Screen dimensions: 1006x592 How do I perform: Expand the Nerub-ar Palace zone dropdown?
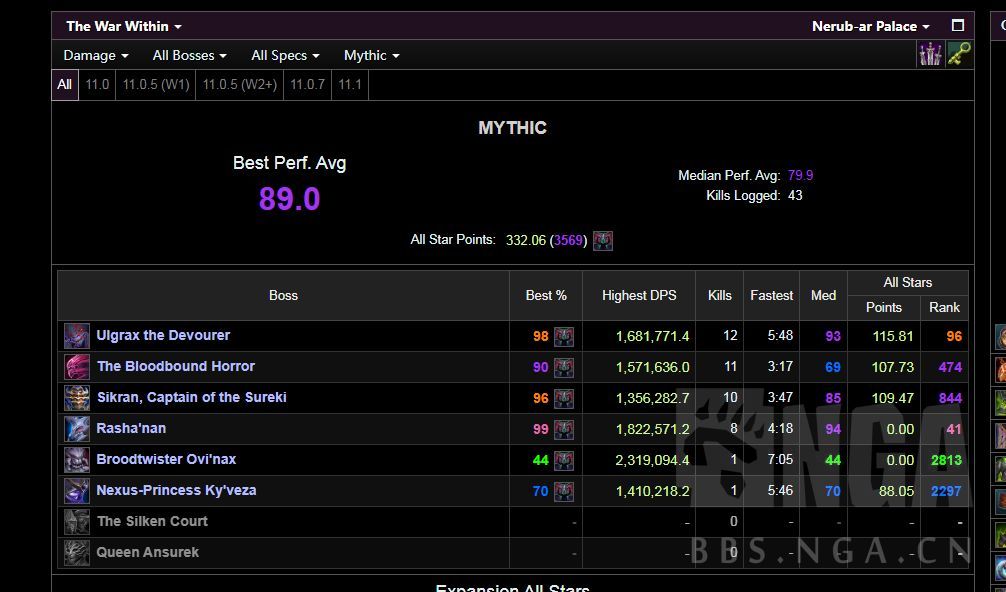pyautogui.click(x=870, y=26)
